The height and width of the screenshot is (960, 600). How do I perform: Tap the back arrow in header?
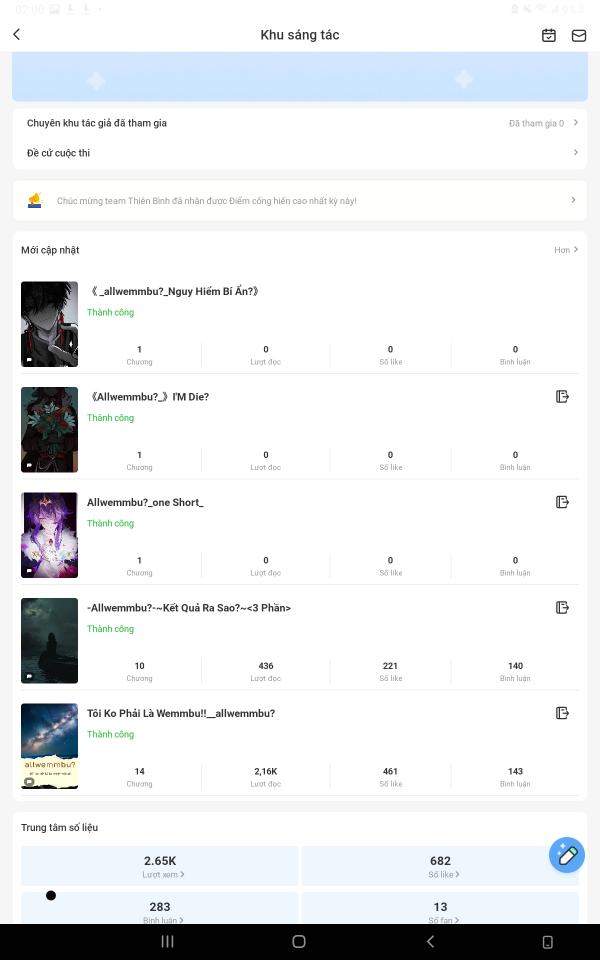point(17,35)
